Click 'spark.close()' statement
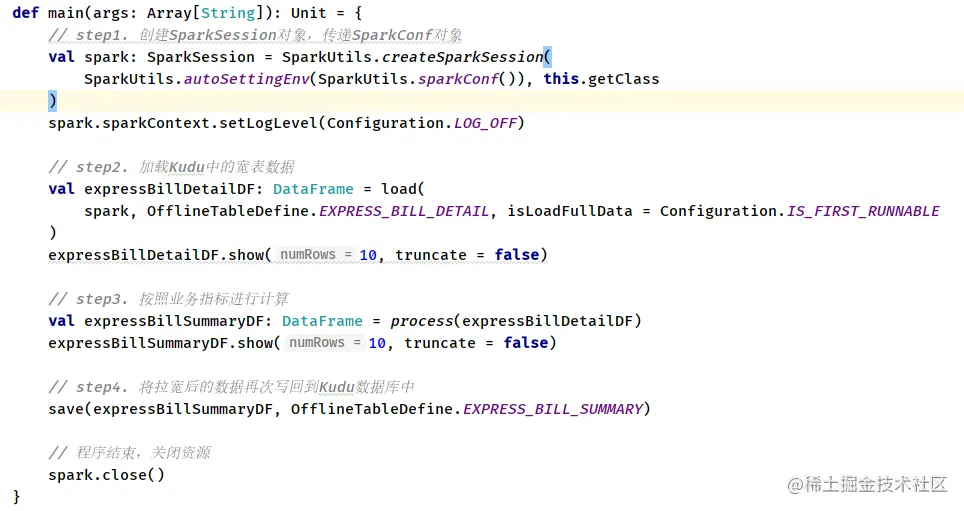964x511 pixels. (106, 475)
